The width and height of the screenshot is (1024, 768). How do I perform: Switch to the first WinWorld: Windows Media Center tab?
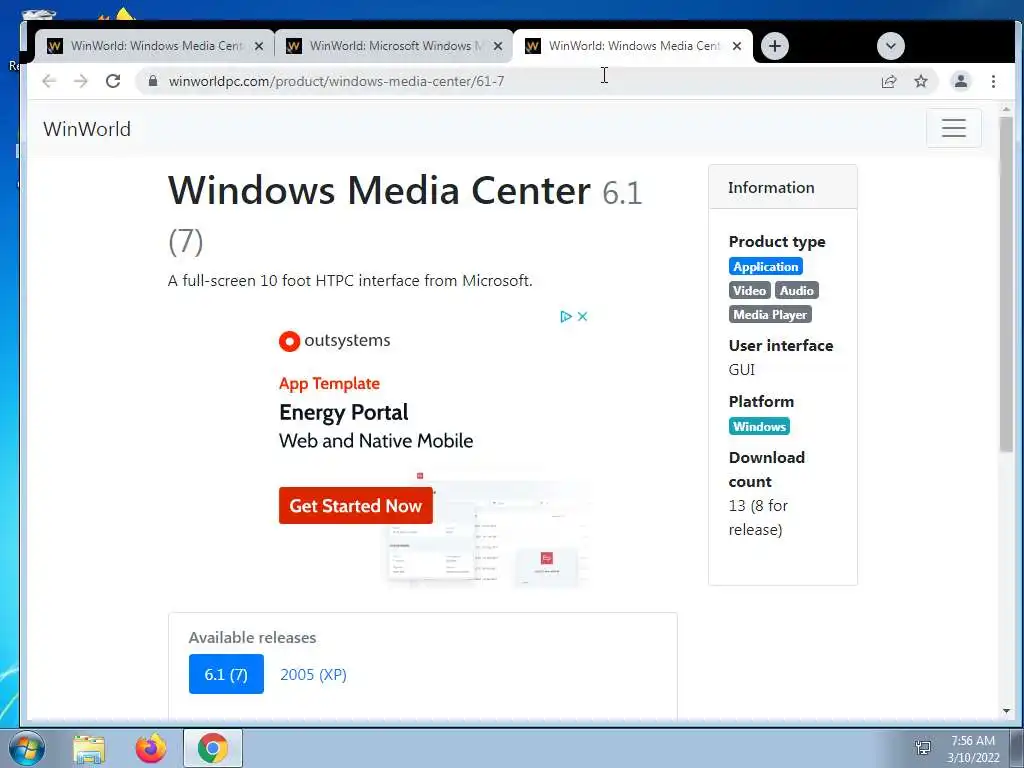pos(155,46)
